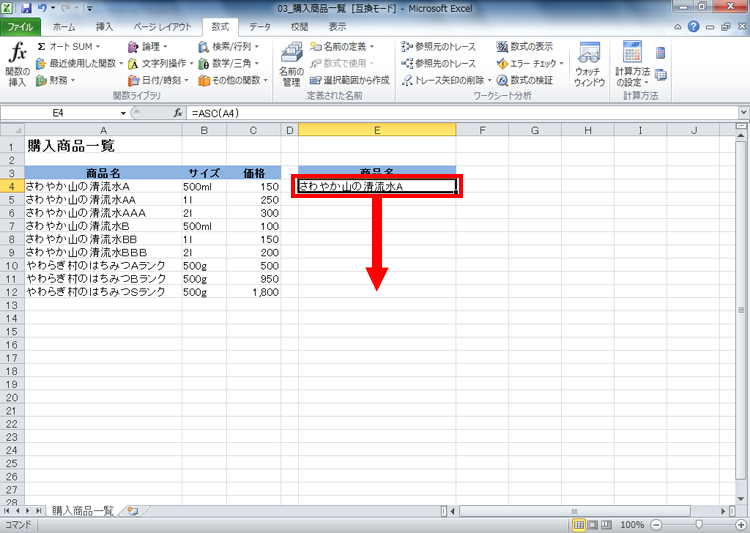Click the zoom slider handle
This screenshot has width=750, height=533.
[699, 525]
